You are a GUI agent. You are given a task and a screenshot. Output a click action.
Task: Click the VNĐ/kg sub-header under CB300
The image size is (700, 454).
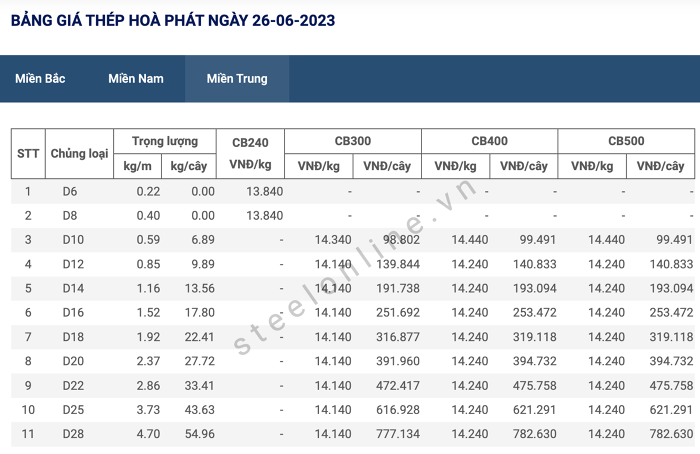[x=319, y=166]
